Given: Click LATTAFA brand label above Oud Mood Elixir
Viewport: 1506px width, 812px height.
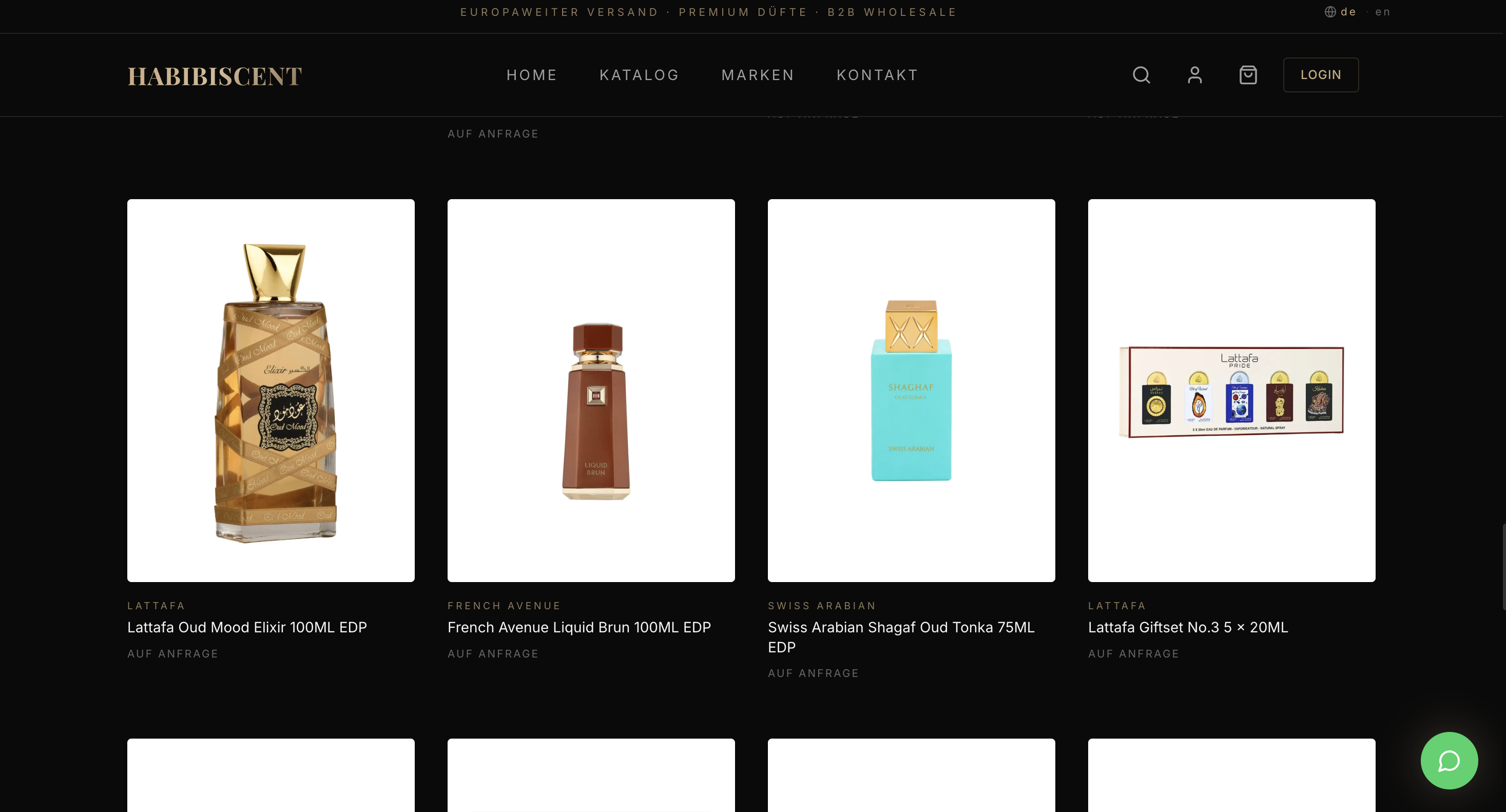Looking at the screenshot, I should point(156,606).
